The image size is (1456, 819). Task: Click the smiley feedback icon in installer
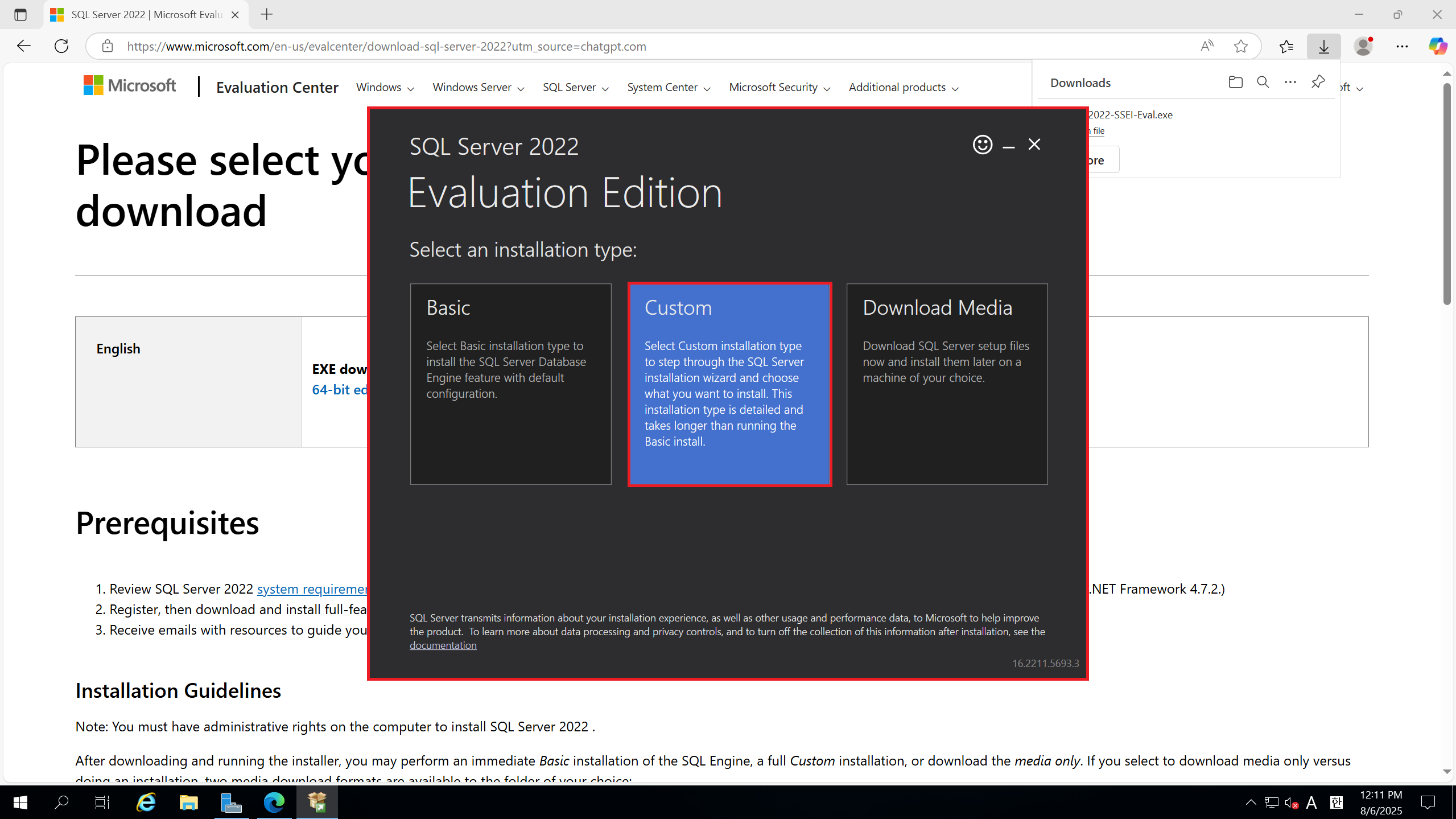coord(982,145)
